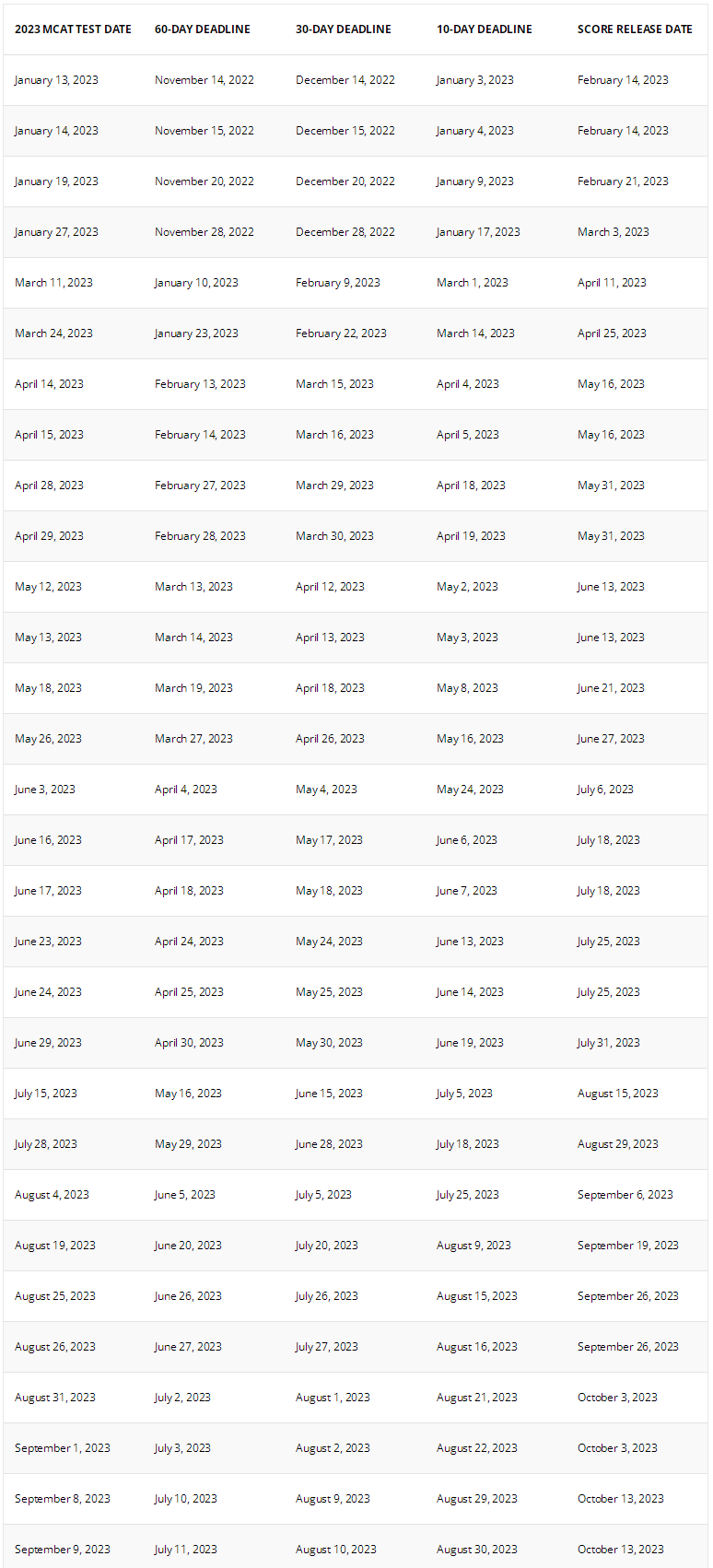The width and height of the screenshot is (713, 1568).
Task: Click the July 28, 2023 test date
Action: (46, 1144)
